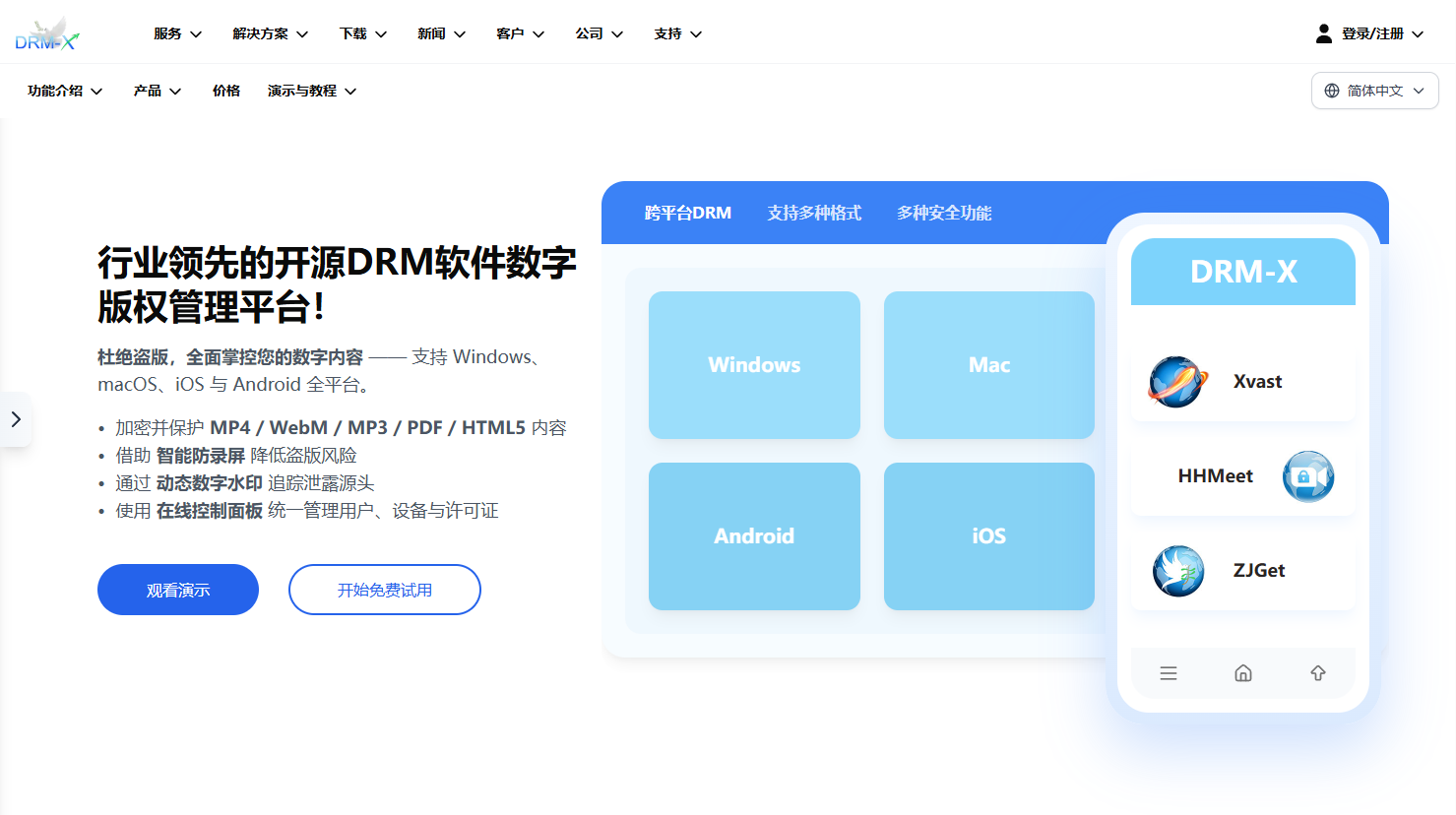Expand the 演示与教程 submenu
The image size is (1456, 815).
(x=312, y=91)
